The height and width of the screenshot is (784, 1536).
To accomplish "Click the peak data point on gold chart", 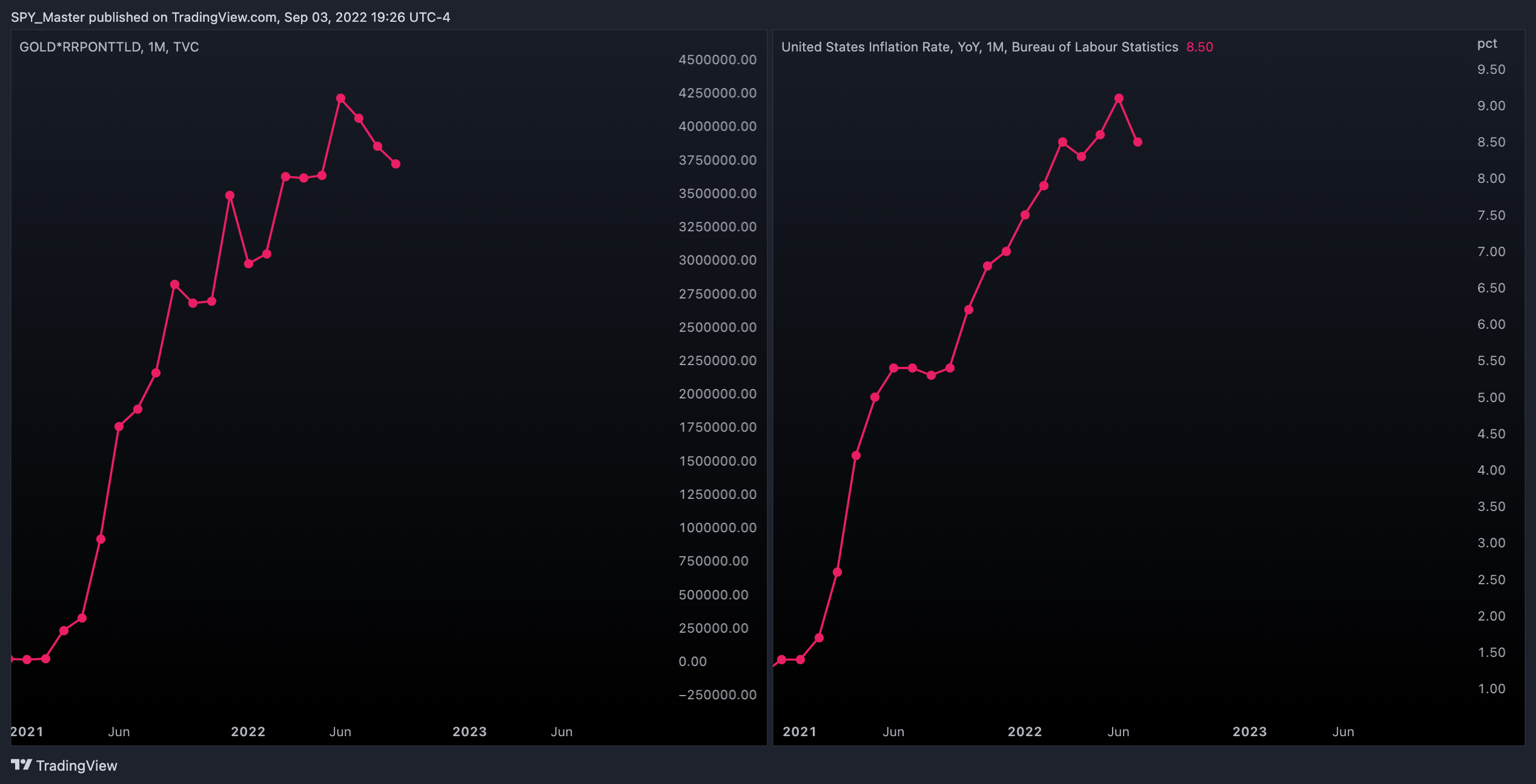I will (340, 98).
